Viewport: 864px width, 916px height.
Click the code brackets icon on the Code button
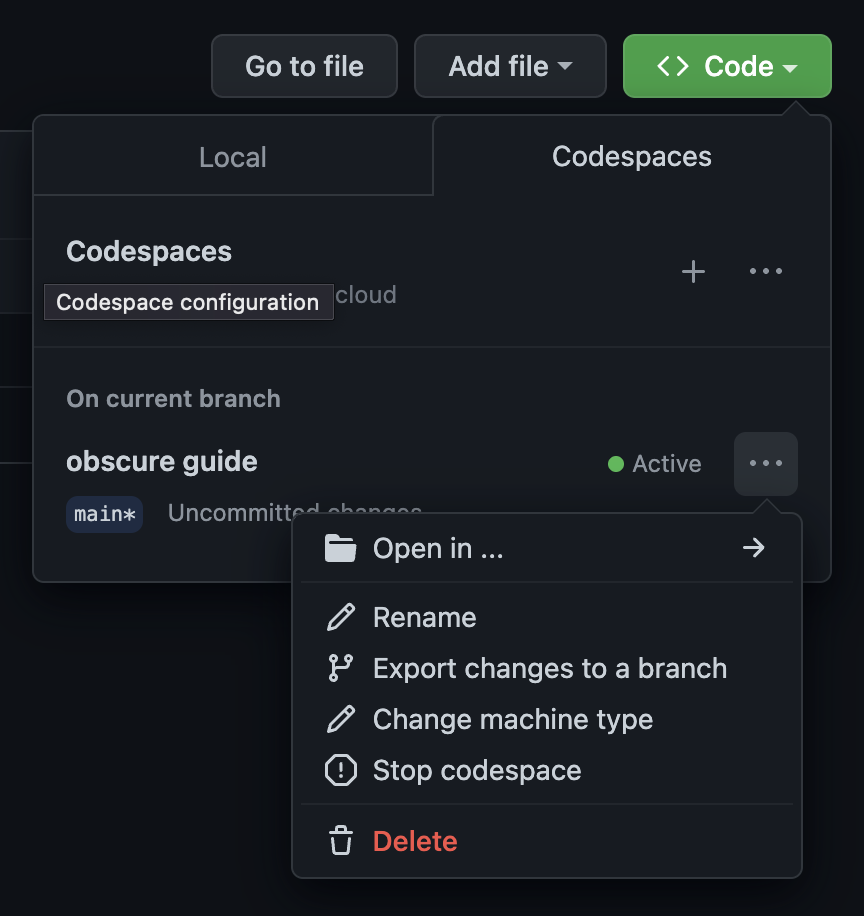pos(672,66)
